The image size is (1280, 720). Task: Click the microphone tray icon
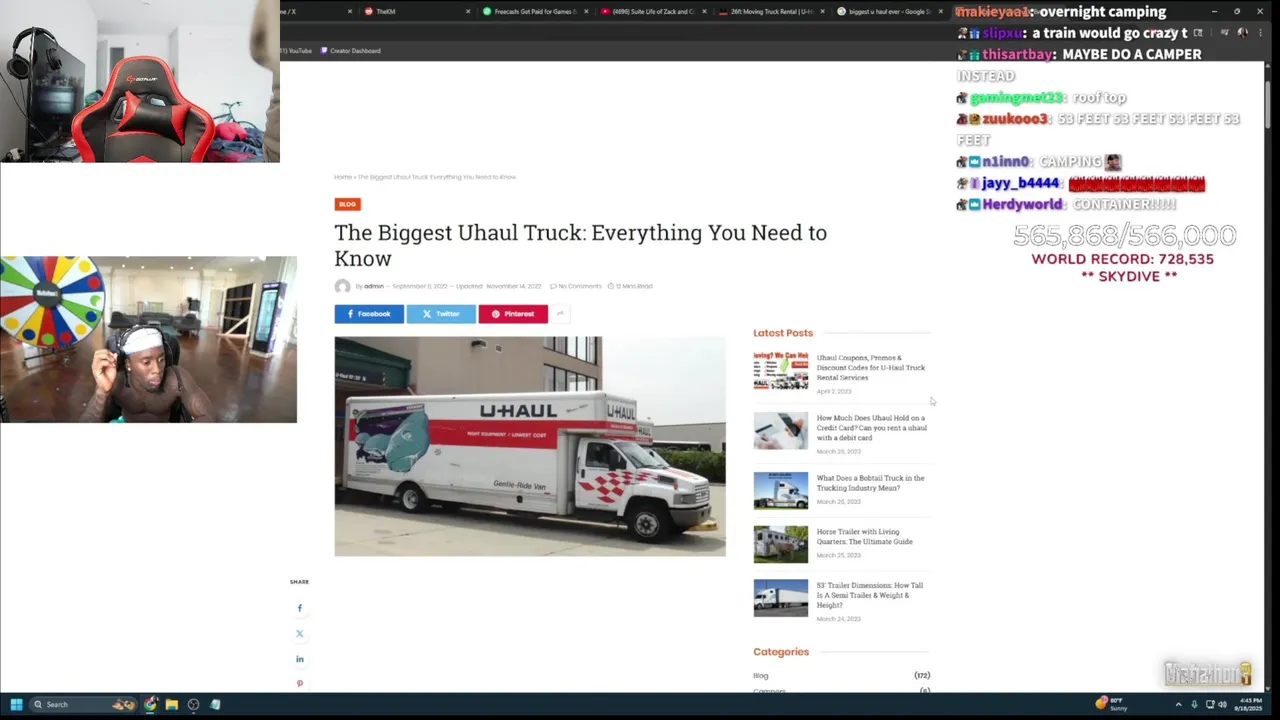pos(1194,704)
